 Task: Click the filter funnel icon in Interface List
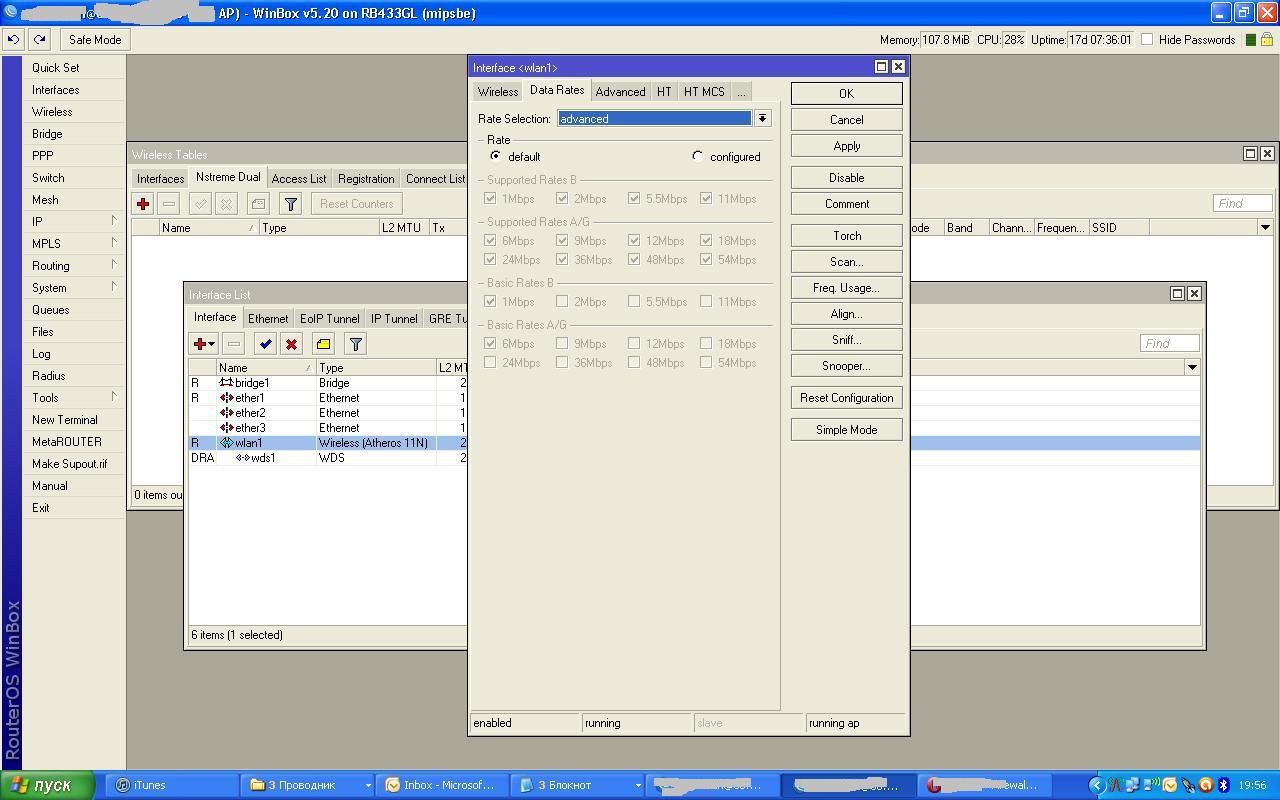click(x=355, y=344)
